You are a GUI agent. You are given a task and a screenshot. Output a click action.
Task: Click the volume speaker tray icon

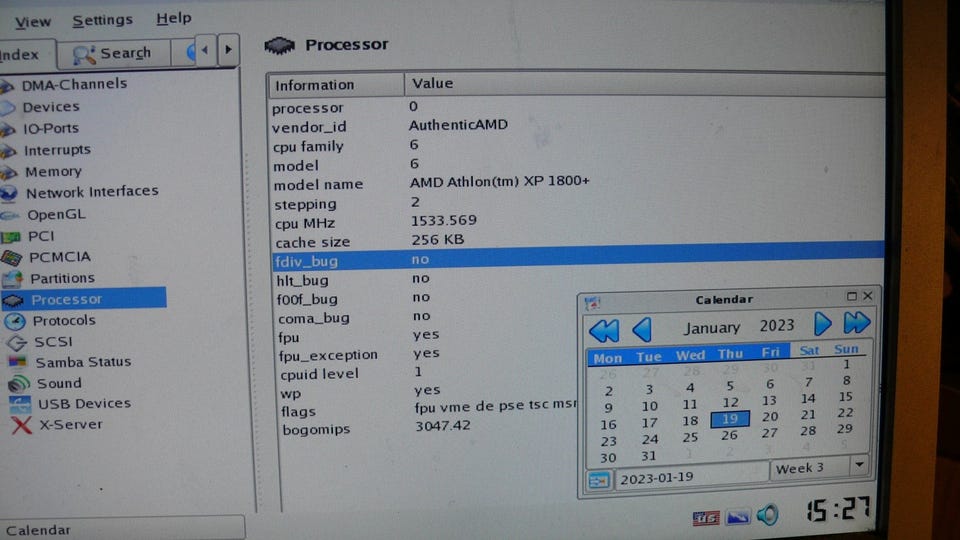(x=768, y=515)
